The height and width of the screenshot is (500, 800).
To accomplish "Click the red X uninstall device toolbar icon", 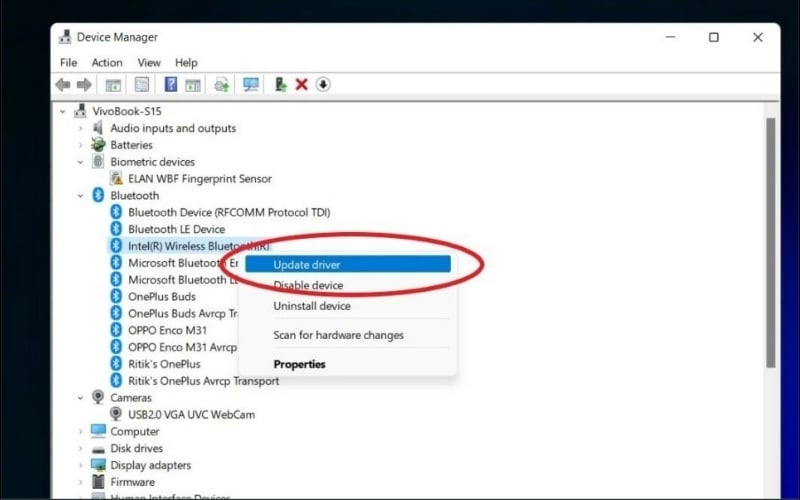I will click(301, 85).
